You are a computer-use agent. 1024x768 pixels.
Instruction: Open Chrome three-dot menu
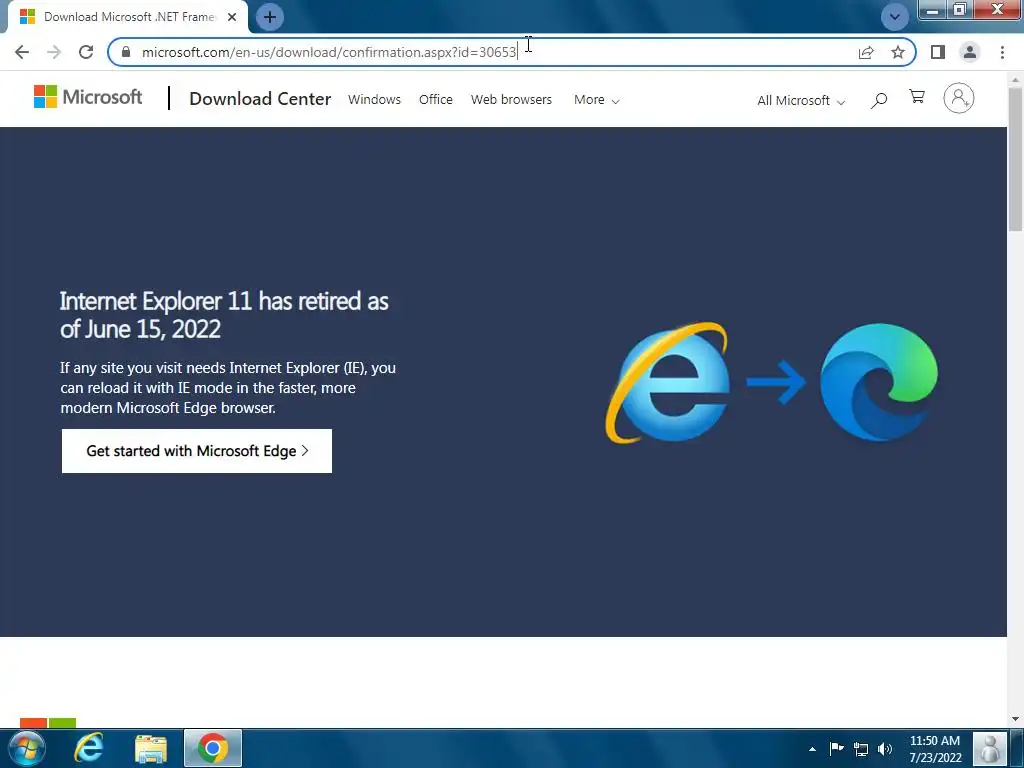coord(1002,52)
